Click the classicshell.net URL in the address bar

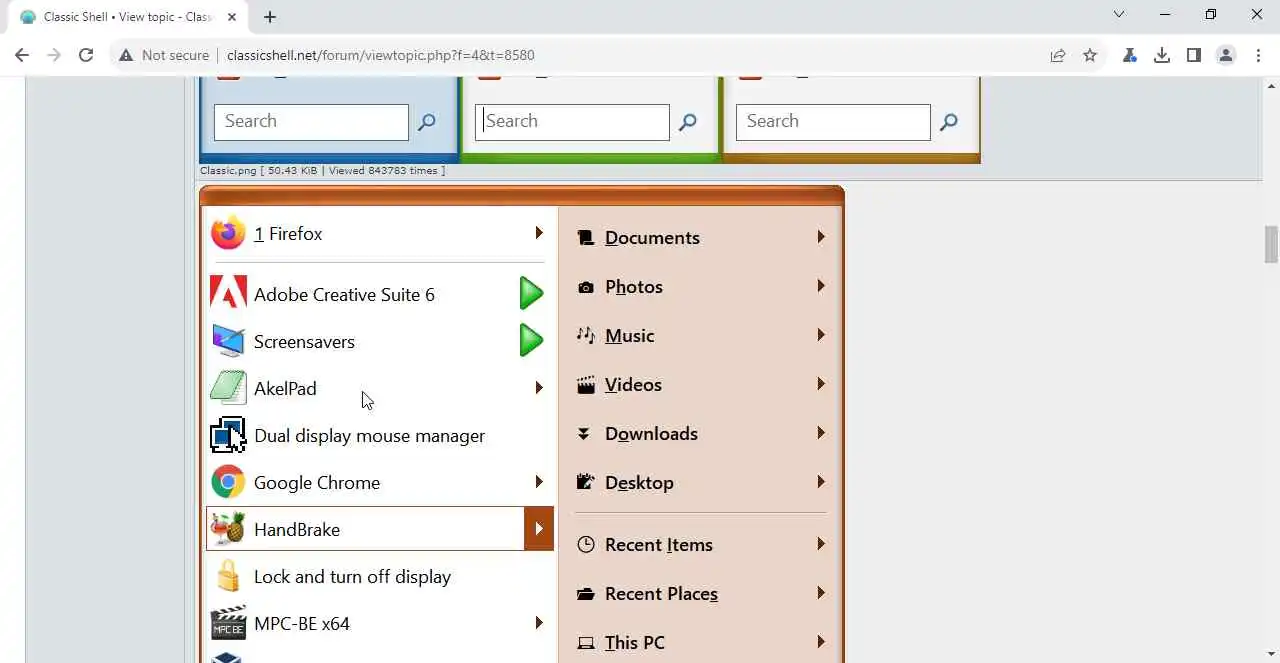point(380,55)
